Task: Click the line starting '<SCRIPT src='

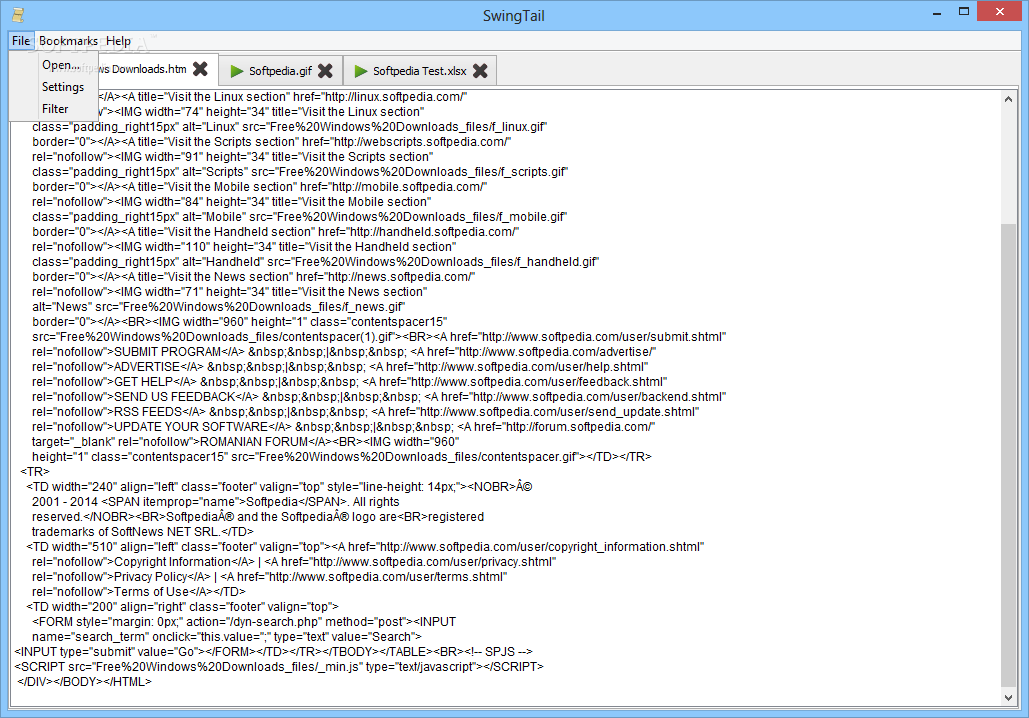Action: [x=279, y=667]
